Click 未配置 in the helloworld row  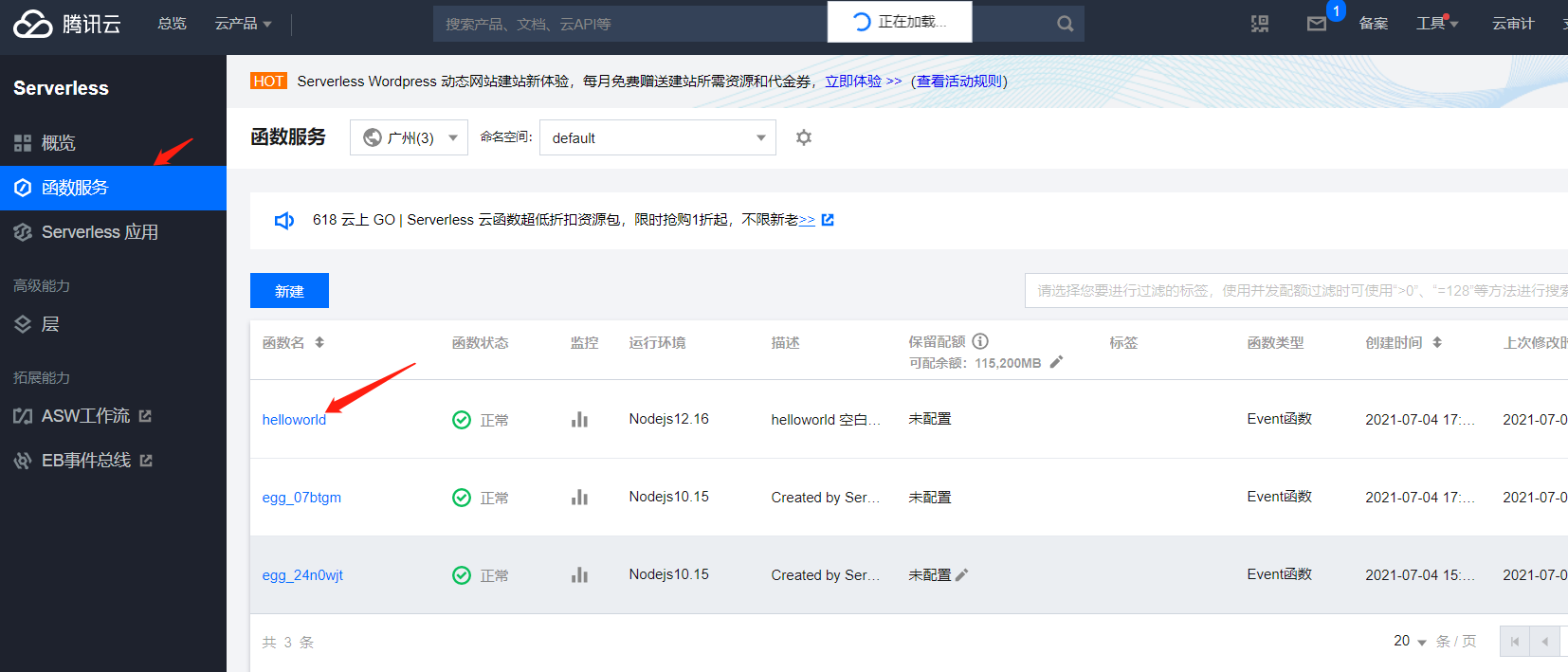[x=929, y=419]
